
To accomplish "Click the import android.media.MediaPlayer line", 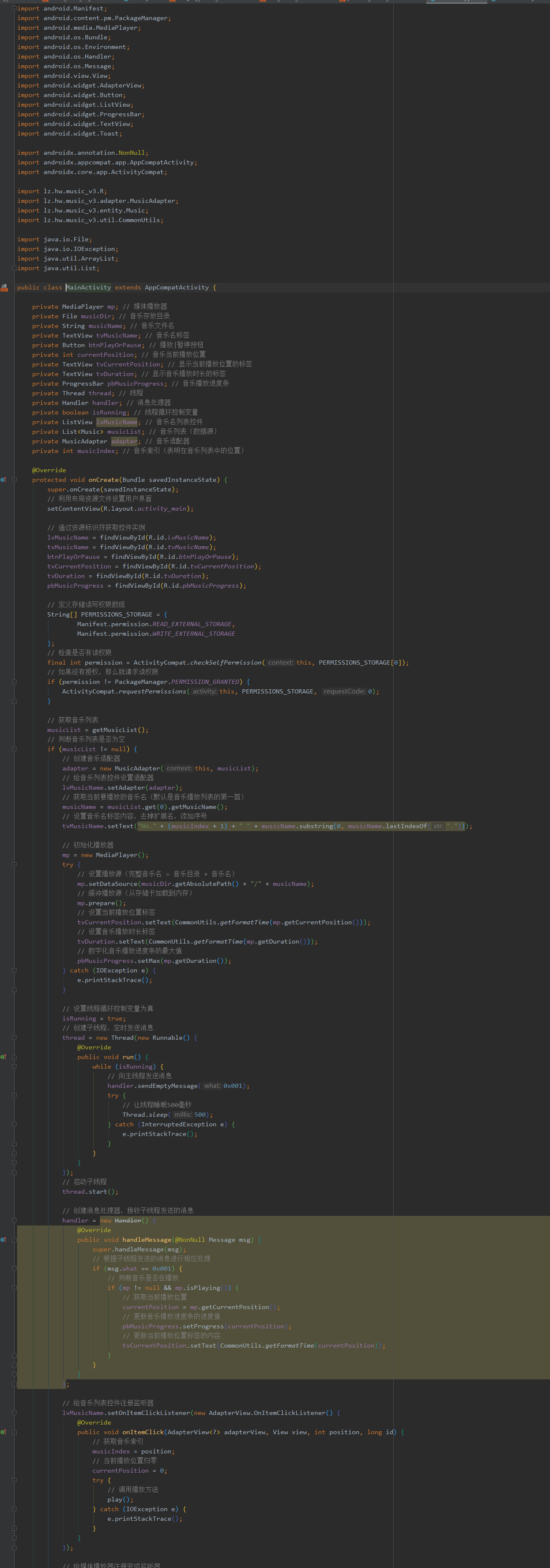I will pyautogui.click(x=79, y=28).
